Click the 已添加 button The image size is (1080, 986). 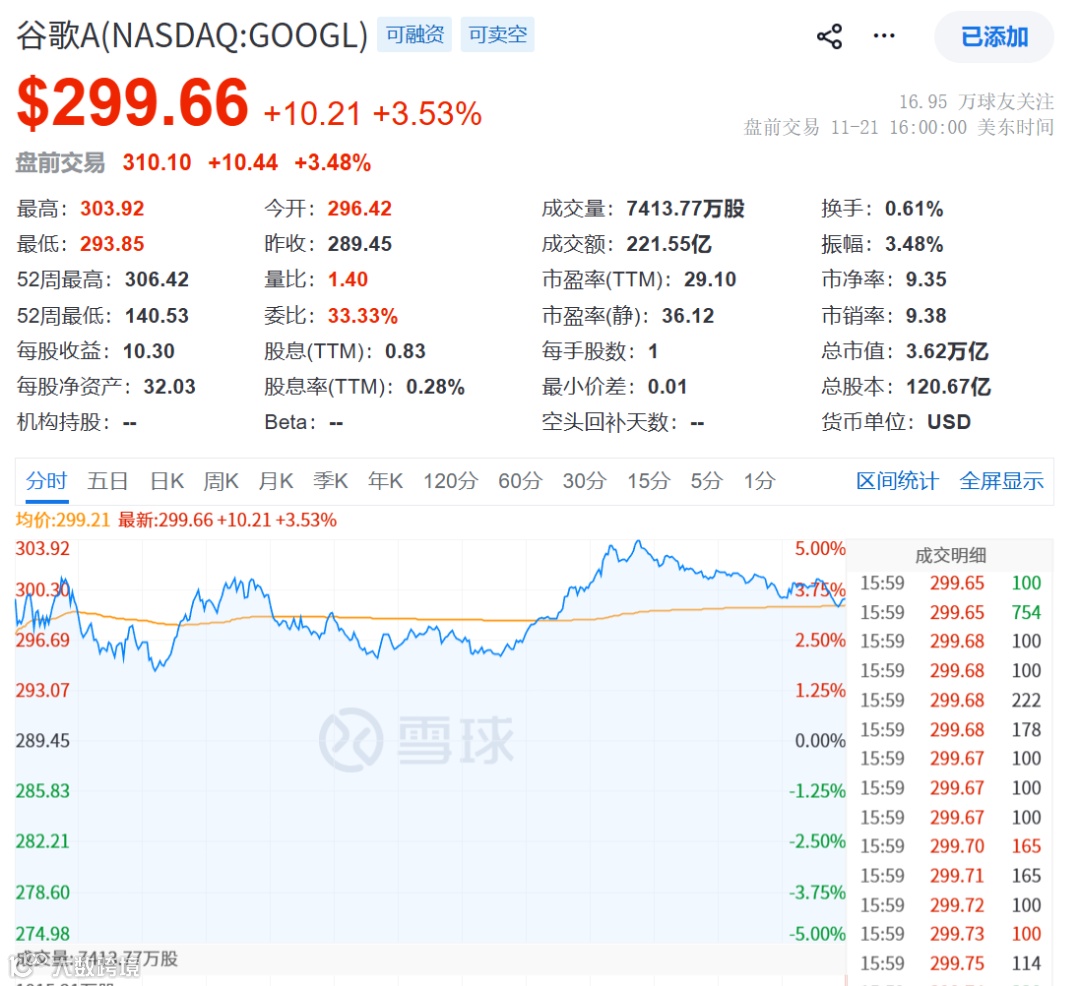994,36
